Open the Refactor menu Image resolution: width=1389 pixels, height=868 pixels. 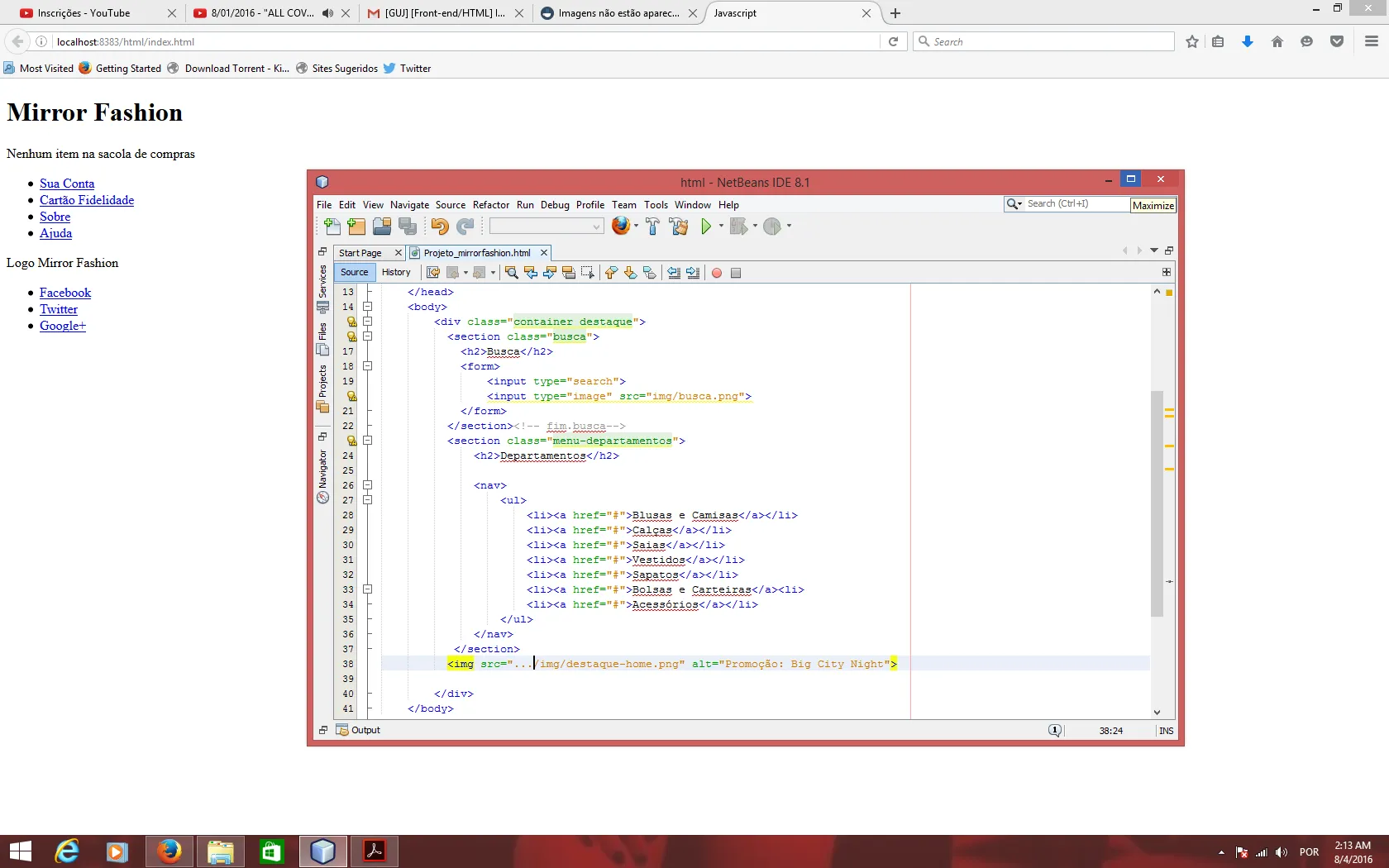coord(490,205)
